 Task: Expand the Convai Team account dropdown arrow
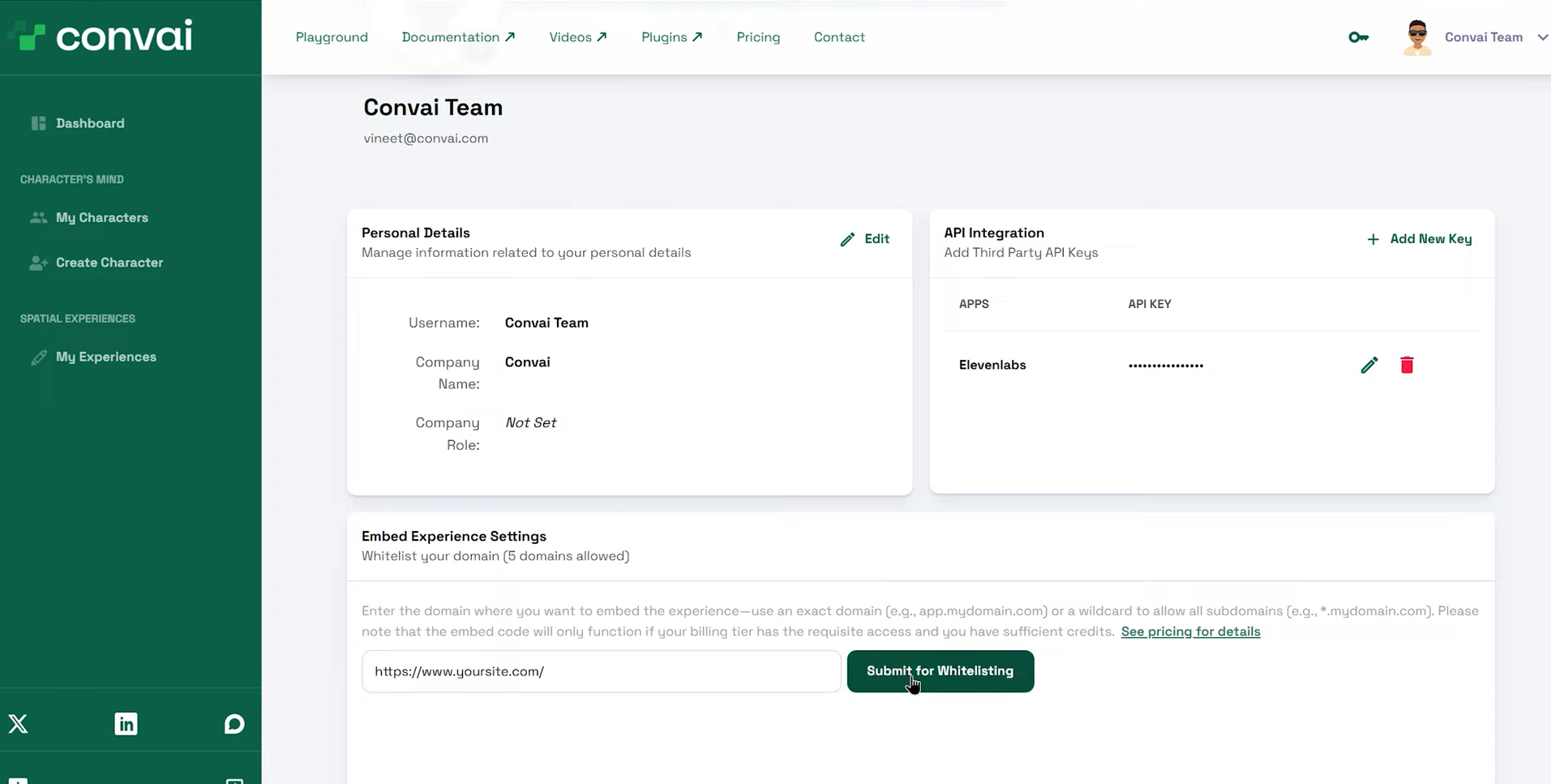[x=1542, y=37]
